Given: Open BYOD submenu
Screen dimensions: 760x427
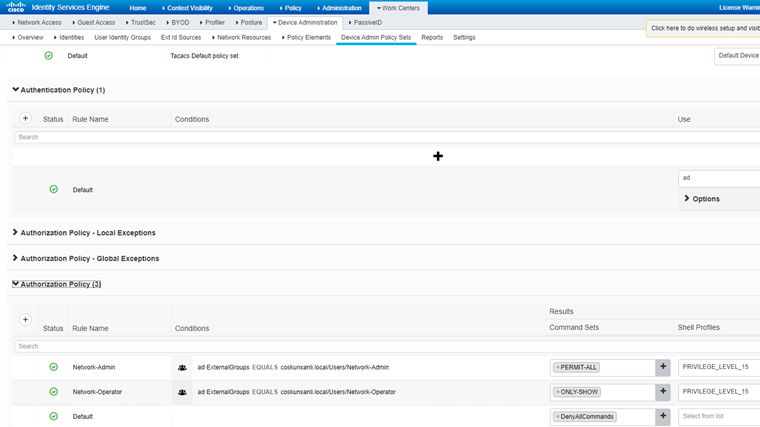Looking at the screenshot, I should tap(178, 22).
